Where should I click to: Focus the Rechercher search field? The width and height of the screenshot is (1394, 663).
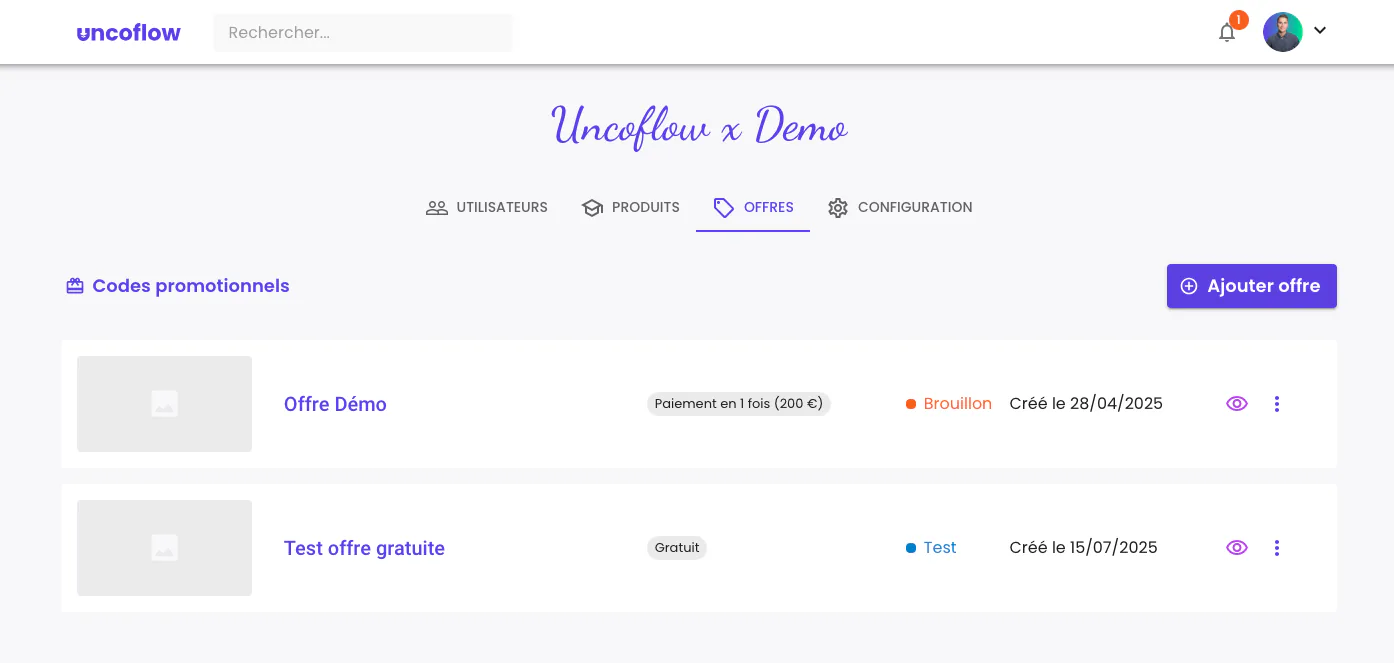[x=363, y=32]
